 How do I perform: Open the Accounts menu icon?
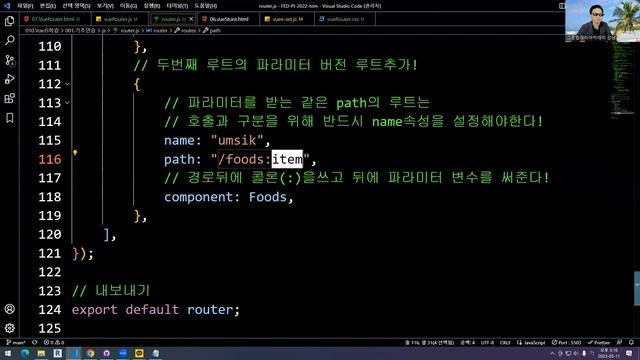[x=9, y=309]
